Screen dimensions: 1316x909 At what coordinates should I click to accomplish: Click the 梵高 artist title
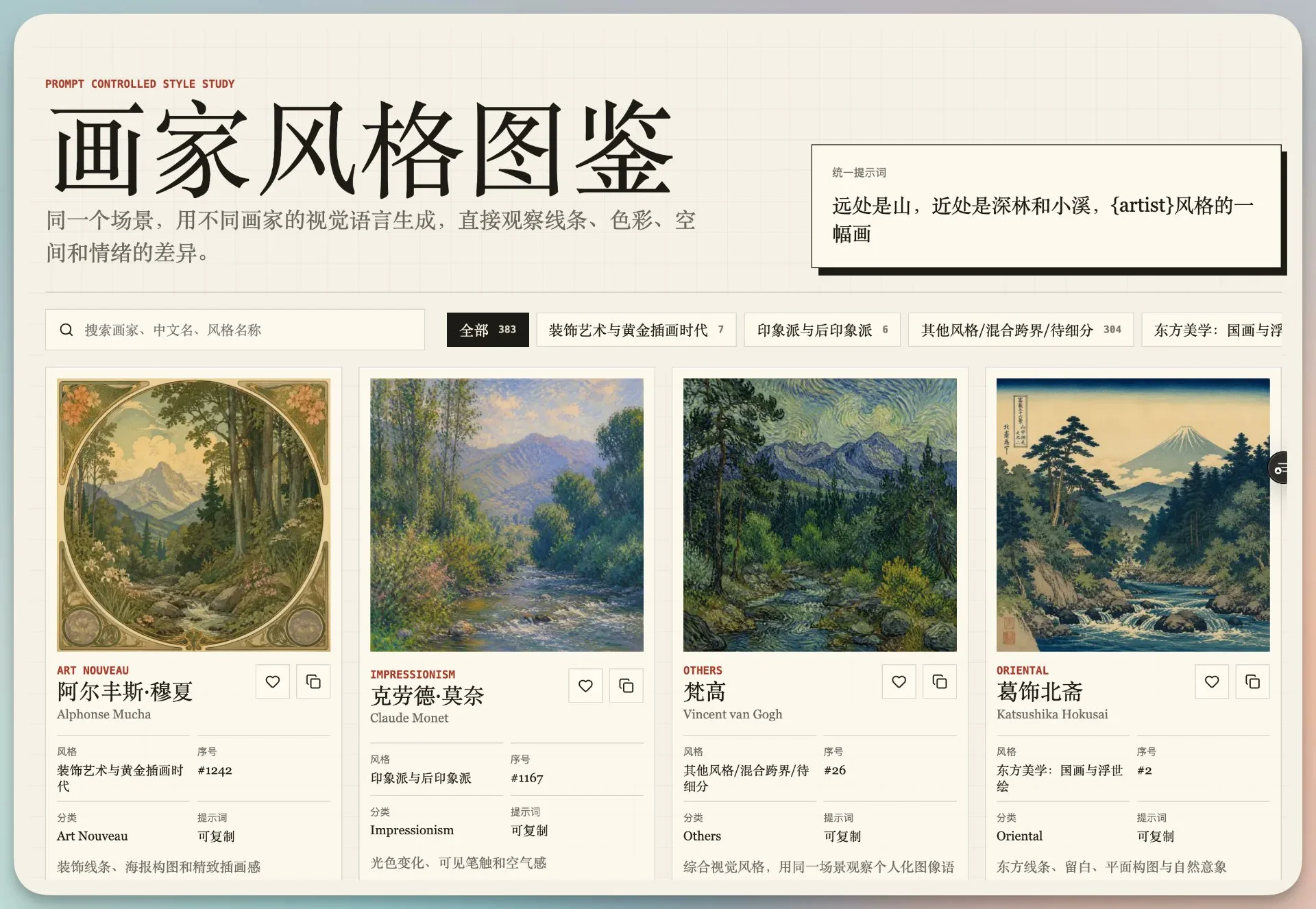pyautogui.click(x=705, y=692)
